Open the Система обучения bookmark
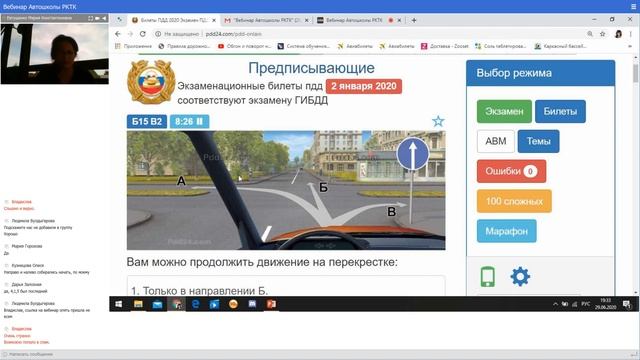Screen dimensions: 640x360 tap(304, 46)
